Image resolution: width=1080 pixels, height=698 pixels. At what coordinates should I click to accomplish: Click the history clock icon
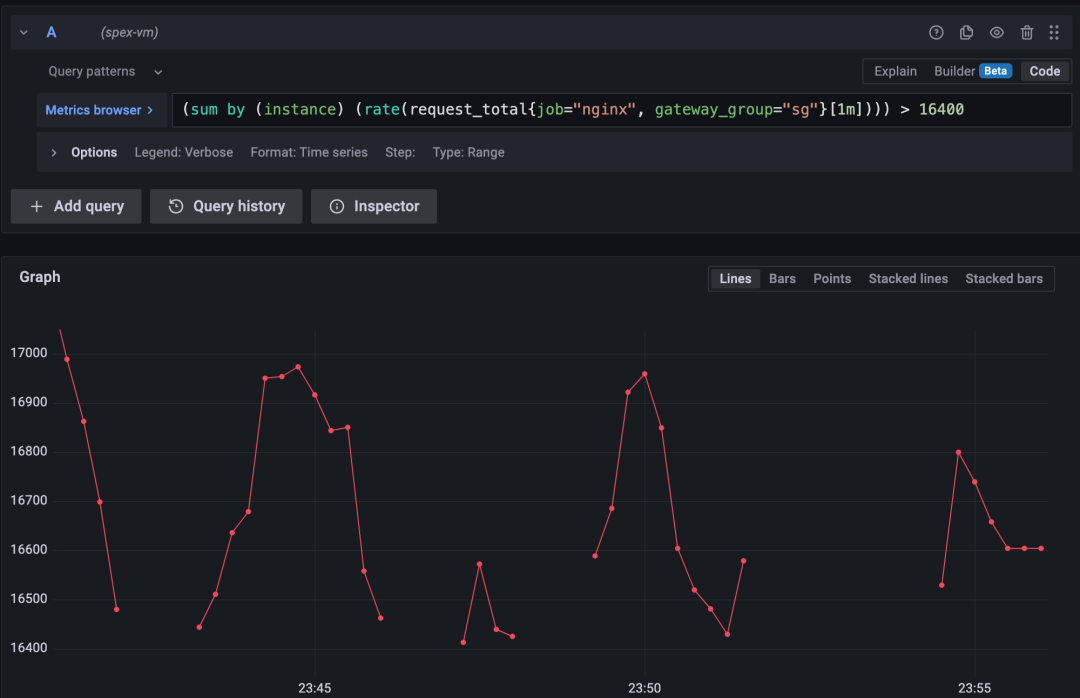pyautogui.click(x=176, y=206)
